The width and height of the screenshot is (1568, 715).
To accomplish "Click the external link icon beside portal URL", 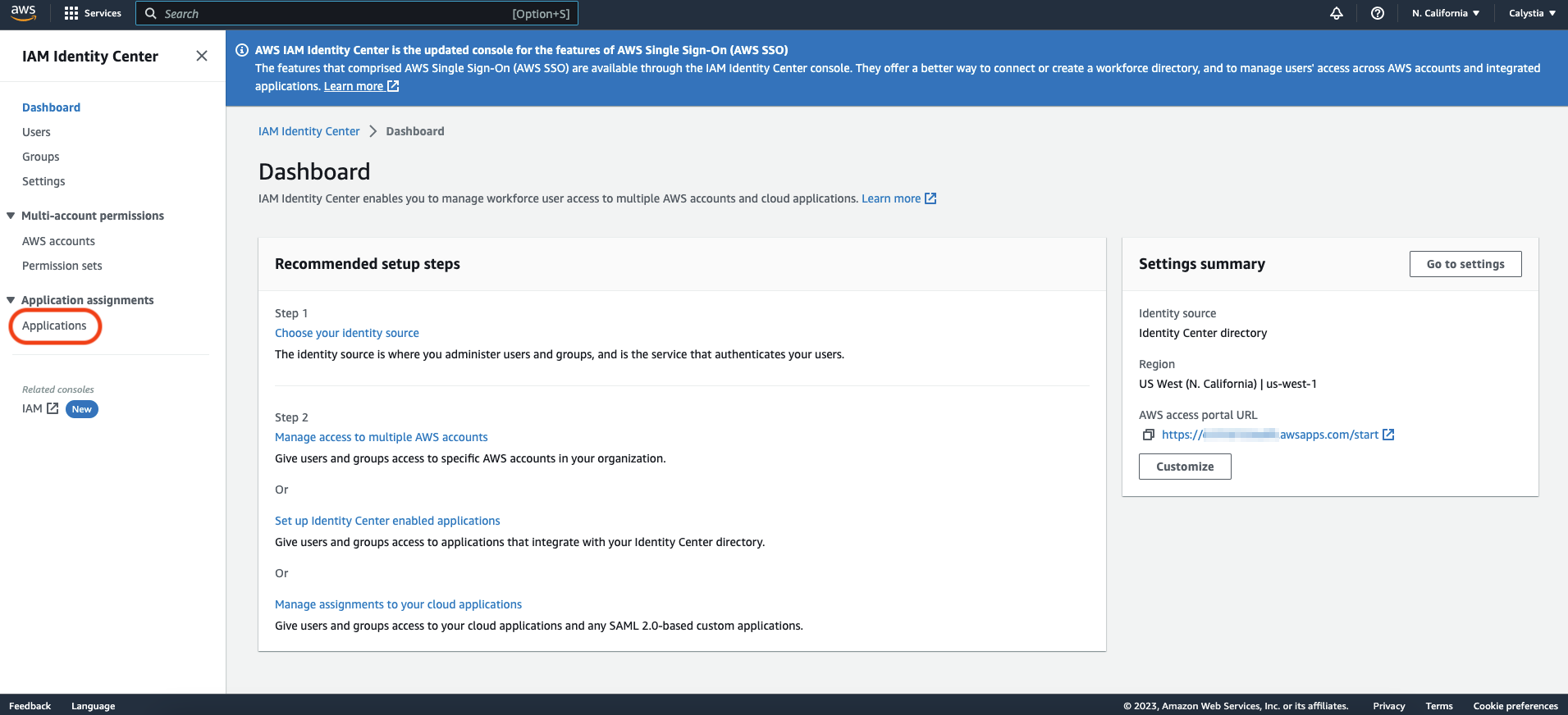I will pos(1388,435).
